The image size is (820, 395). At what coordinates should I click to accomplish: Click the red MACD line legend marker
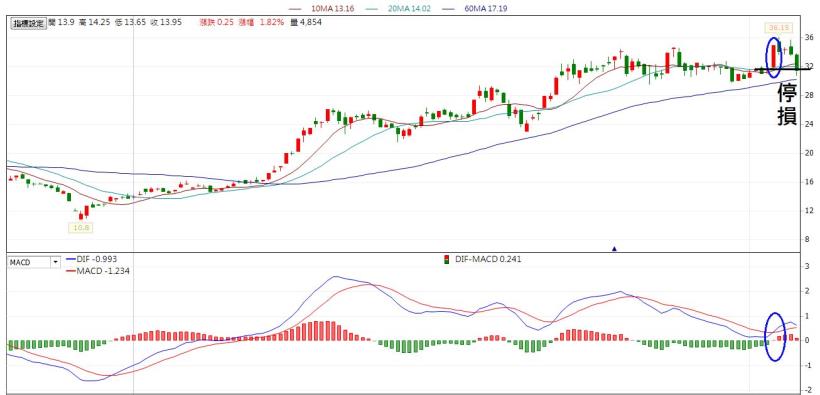[x=72, y=271]
